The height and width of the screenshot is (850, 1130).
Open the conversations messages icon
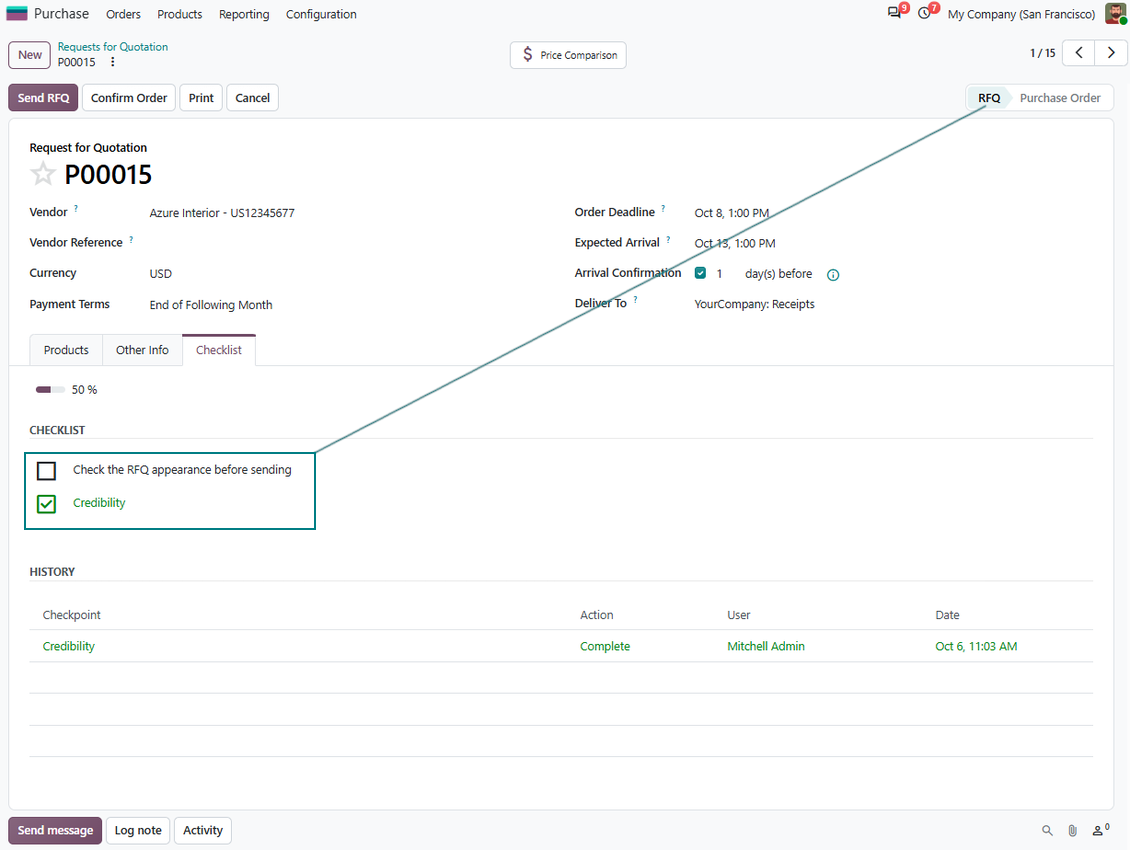[x=894, y=13]
